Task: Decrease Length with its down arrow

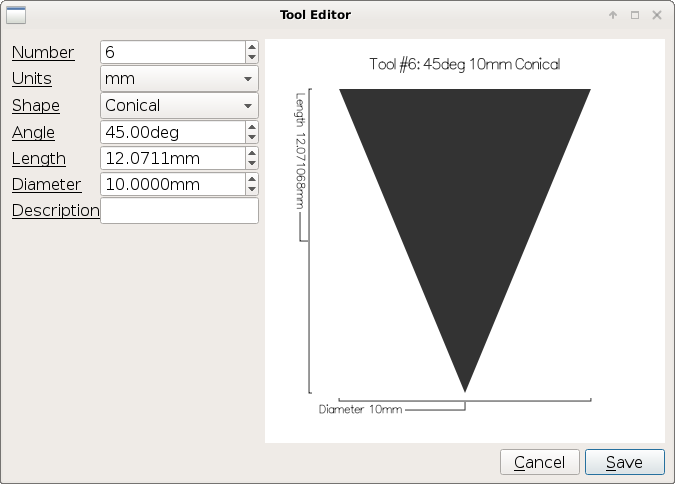Action: 252,164
